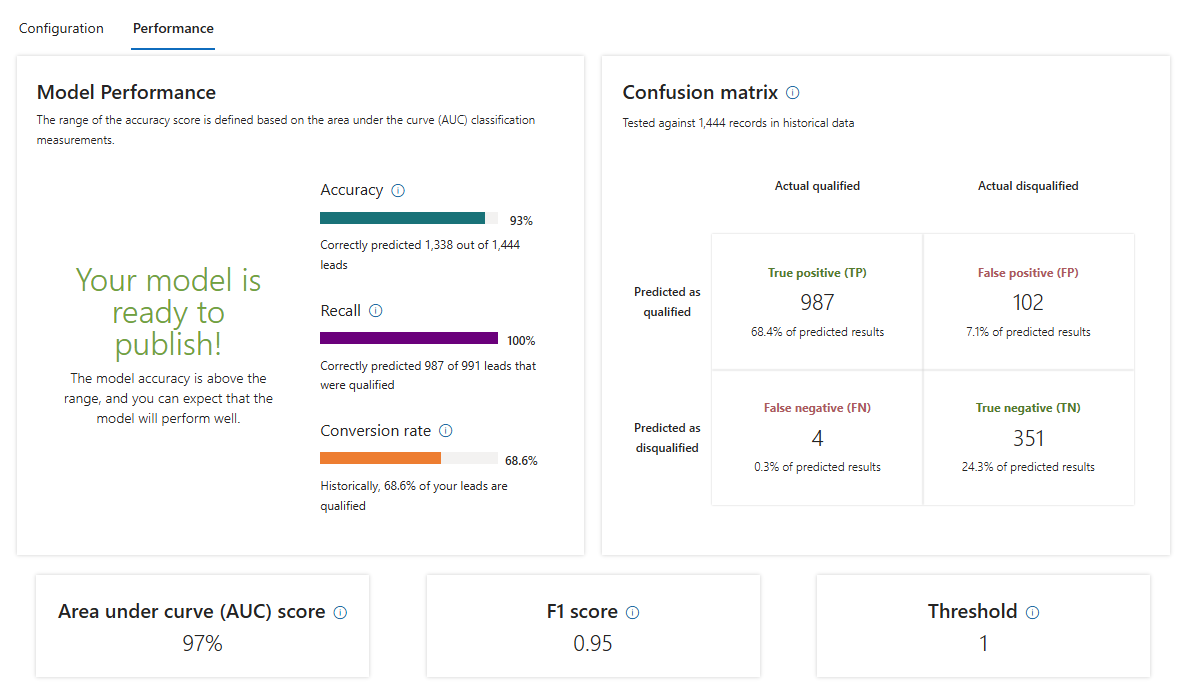The width and height of the screenshot is (1185, 688).
Task: Click the 'ready to publish' message
Action: click(x=168, y=312)
